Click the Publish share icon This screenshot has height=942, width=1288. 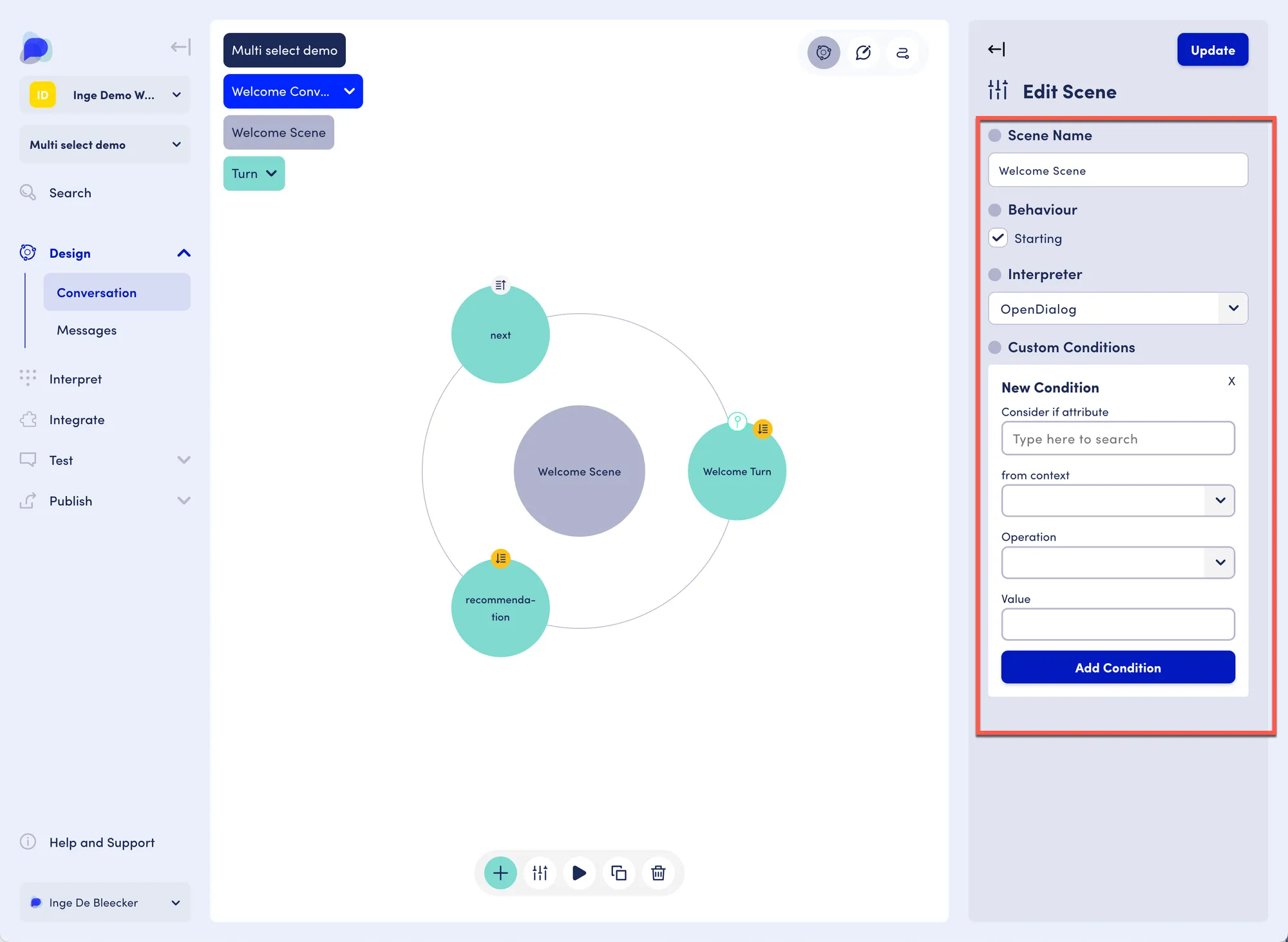(28, 501)
